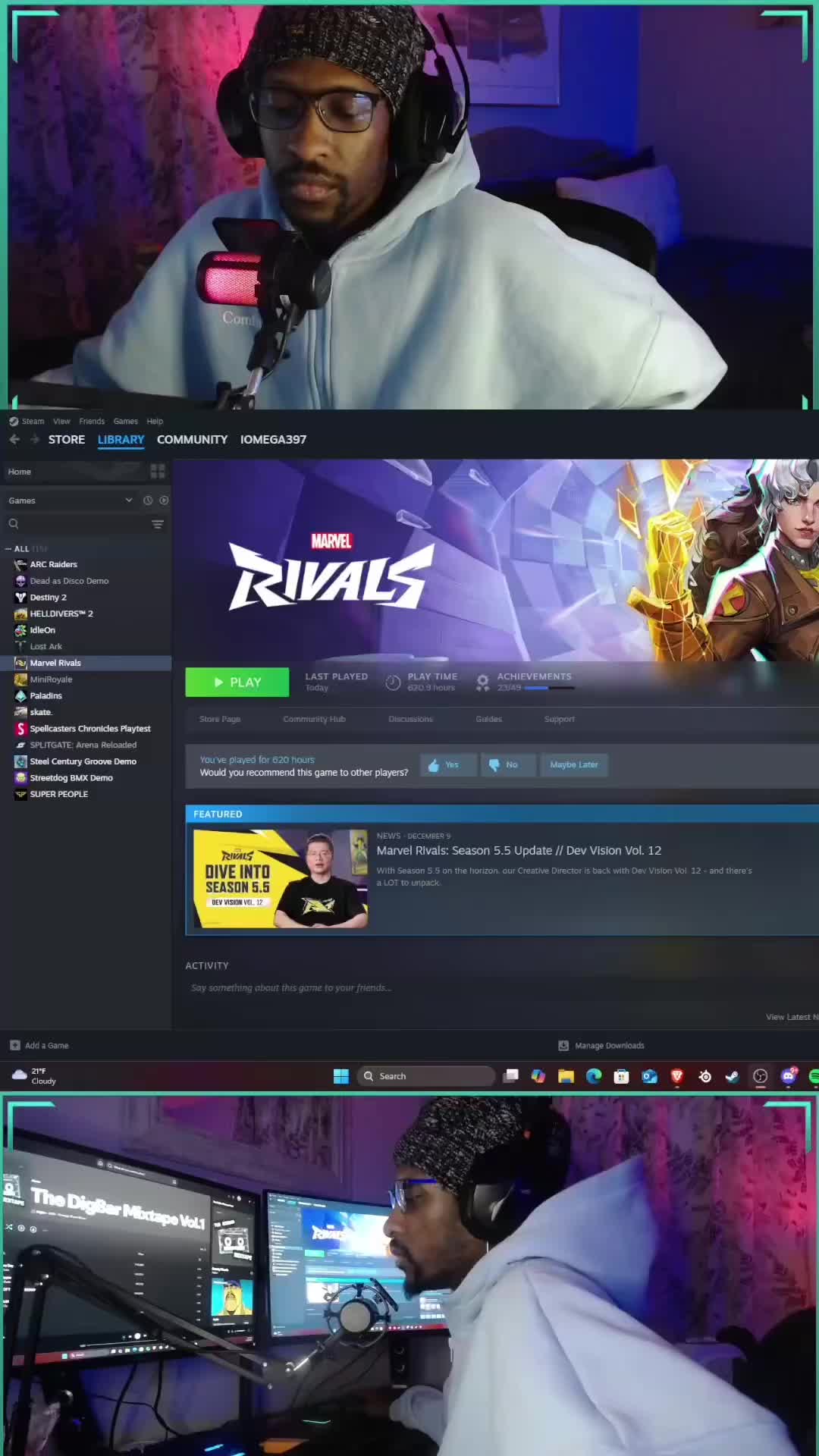Click the recent activity clock filter icon
This screenshot has height=1456, width=819.
click(148, 500)
